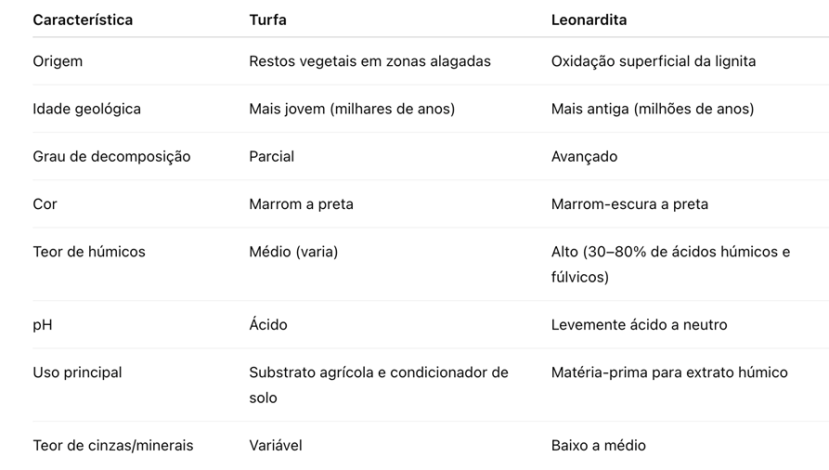The image size is (829, 470).
Task: Click the 'Baixo a médio' cell
Action: point(599,445)
